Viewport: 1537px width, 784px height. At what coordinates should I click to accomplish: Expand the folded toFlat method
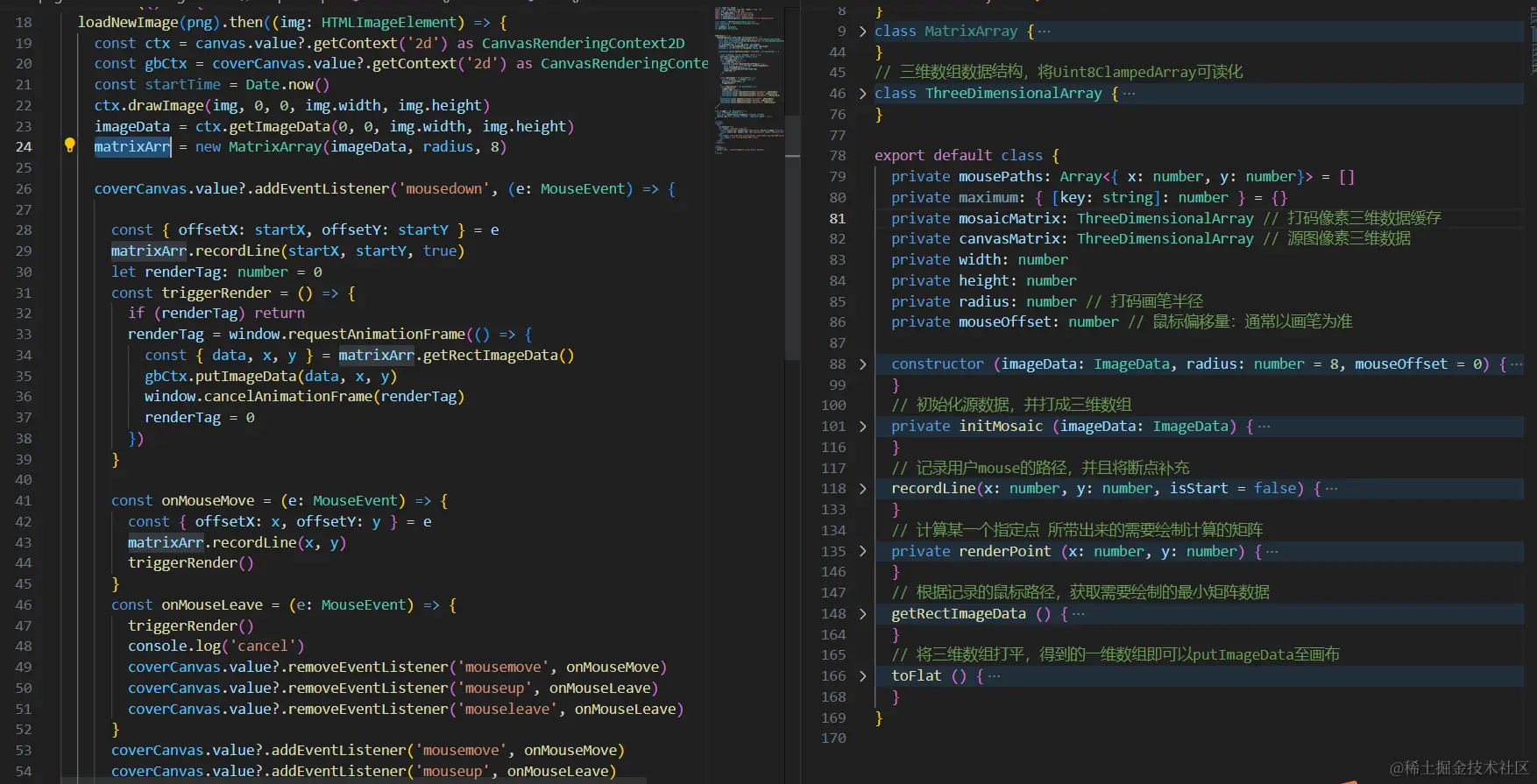[x=862, y=676]
